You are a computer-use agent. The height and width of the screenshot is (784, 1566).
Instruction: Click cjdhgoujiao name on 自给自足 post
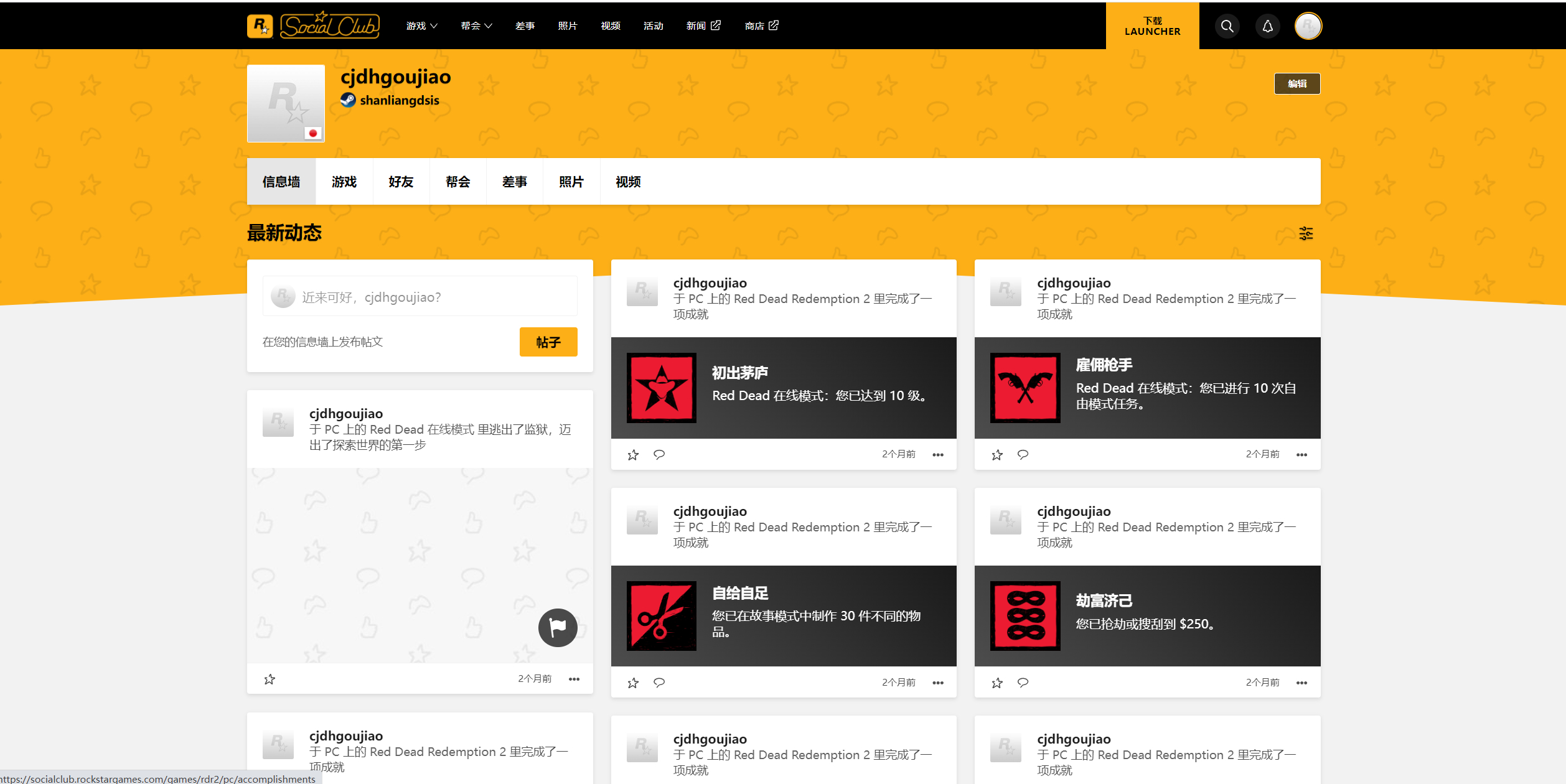point(710,511)
